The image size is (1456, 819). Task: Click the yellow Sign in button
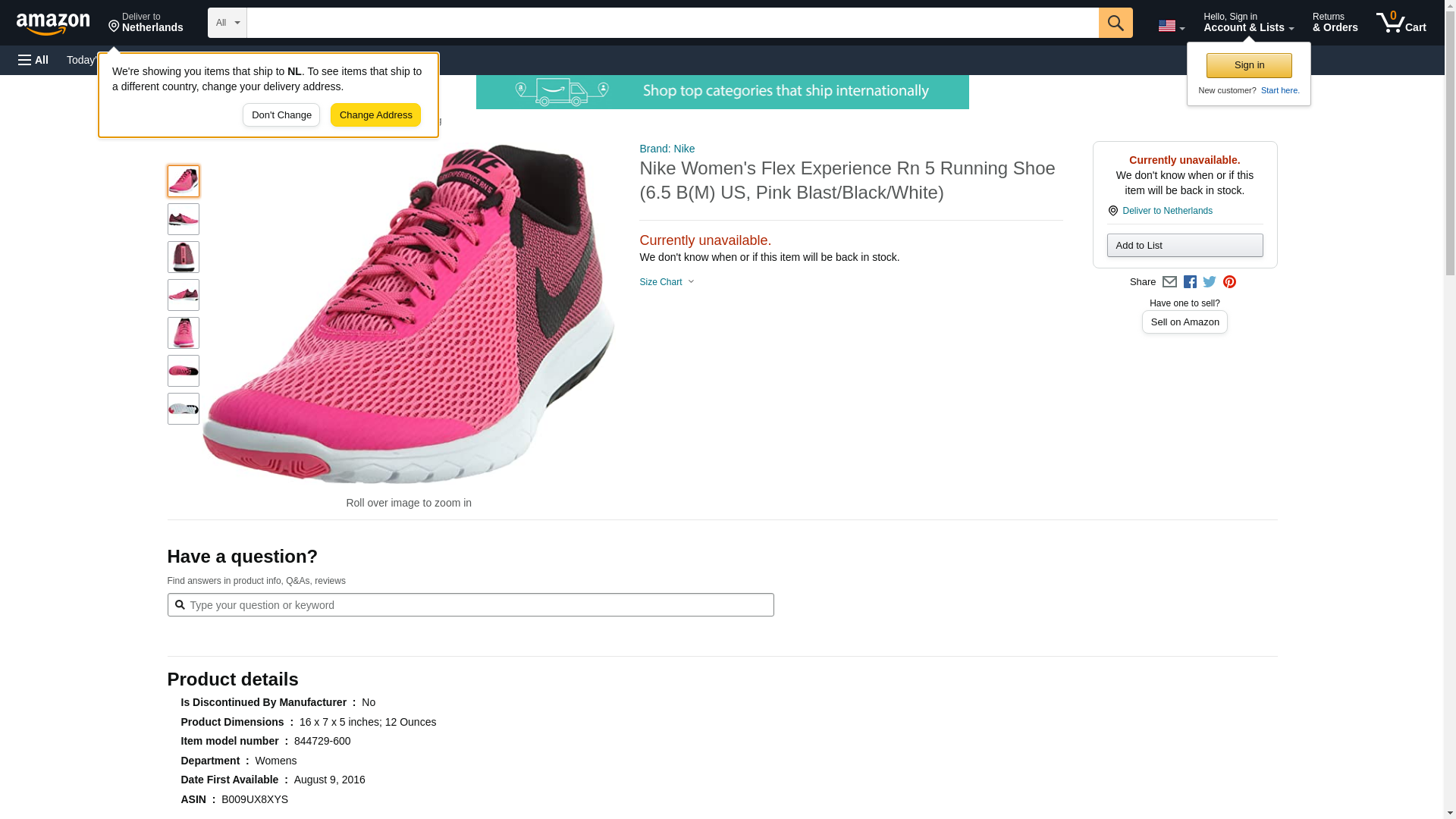tap(1248, 65)
